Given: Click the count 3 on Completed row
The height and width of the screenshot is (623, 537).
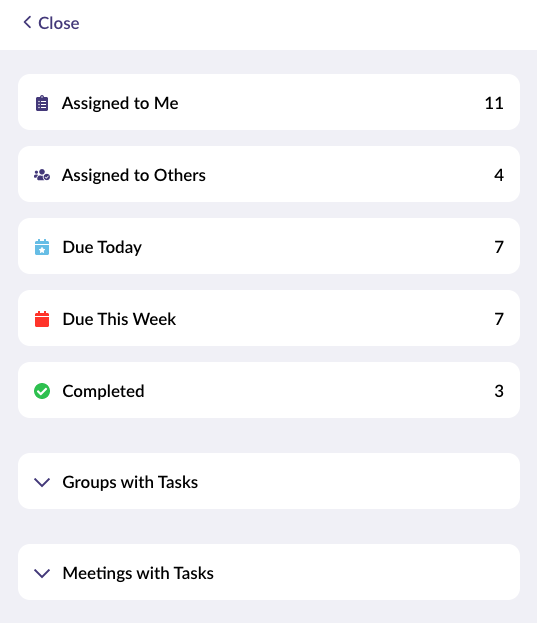Looking at the screenshot, I should point(499,391).
